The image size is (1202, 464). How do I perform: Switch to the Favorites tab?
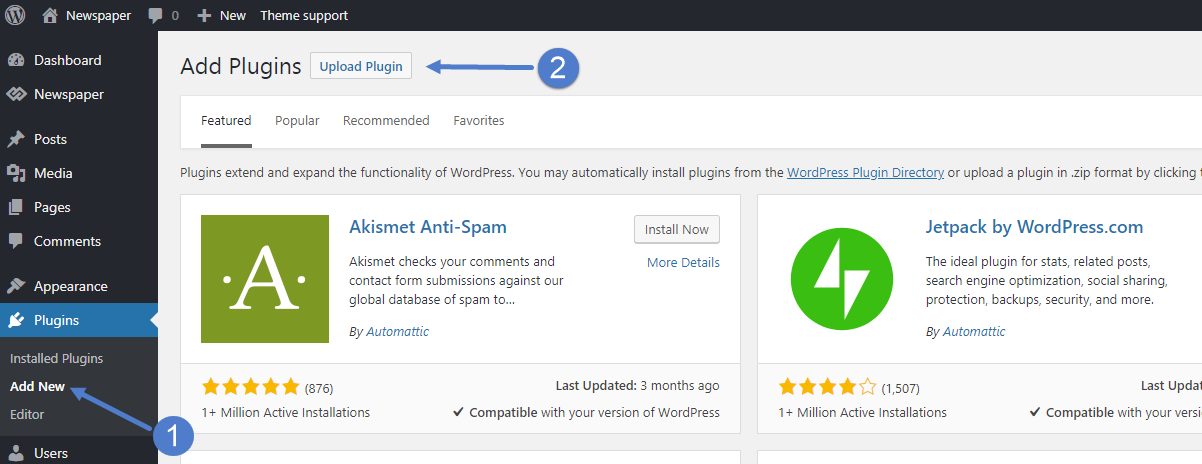(x=479, y=121)
